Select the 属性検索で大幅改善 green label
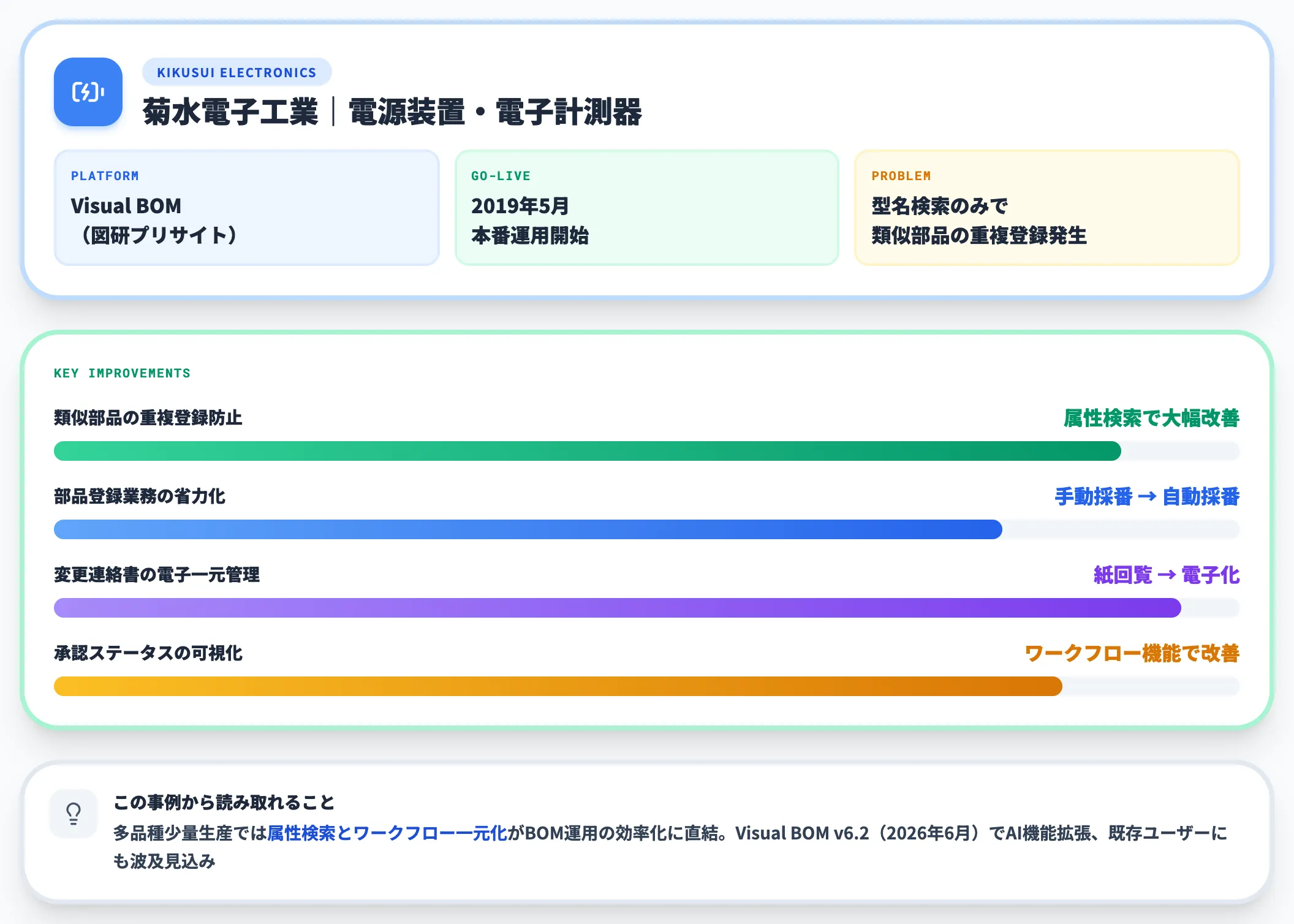 [1152, 418]
